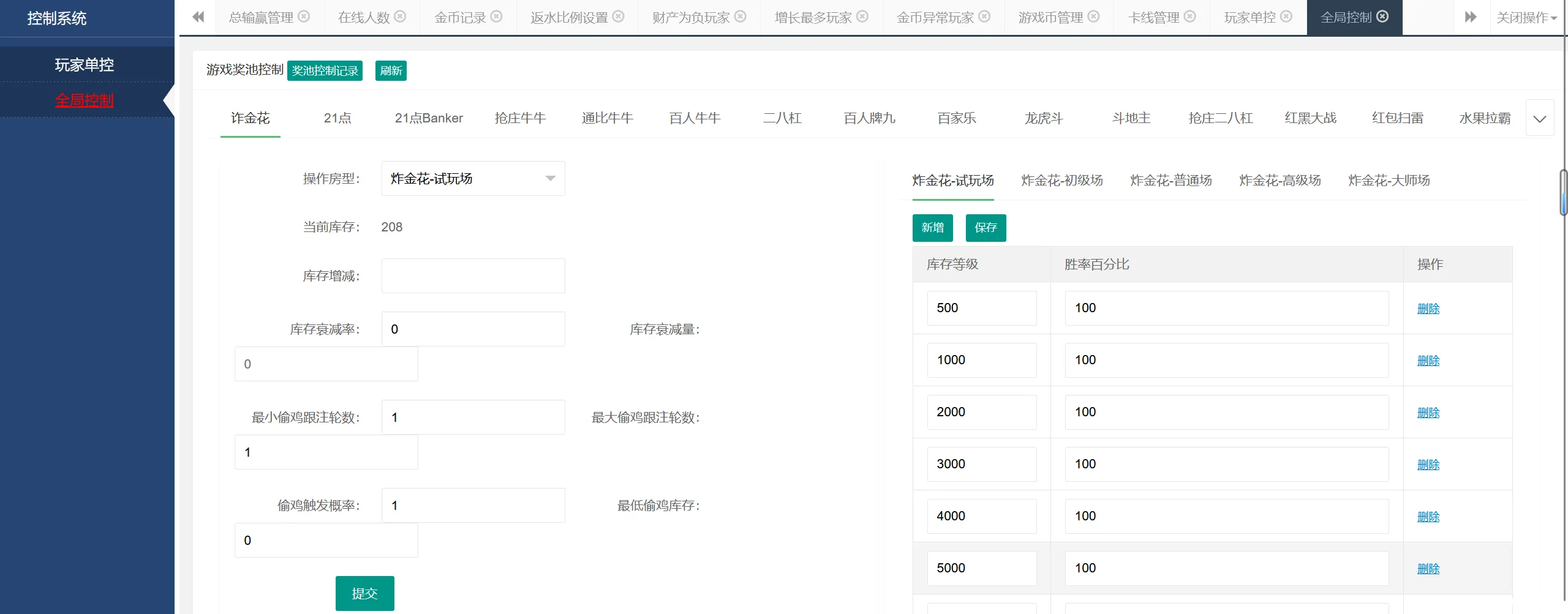1568x614 pixels.
Task: Switch to the 红包扫雷 game tab
Action: click(1398, 118)
